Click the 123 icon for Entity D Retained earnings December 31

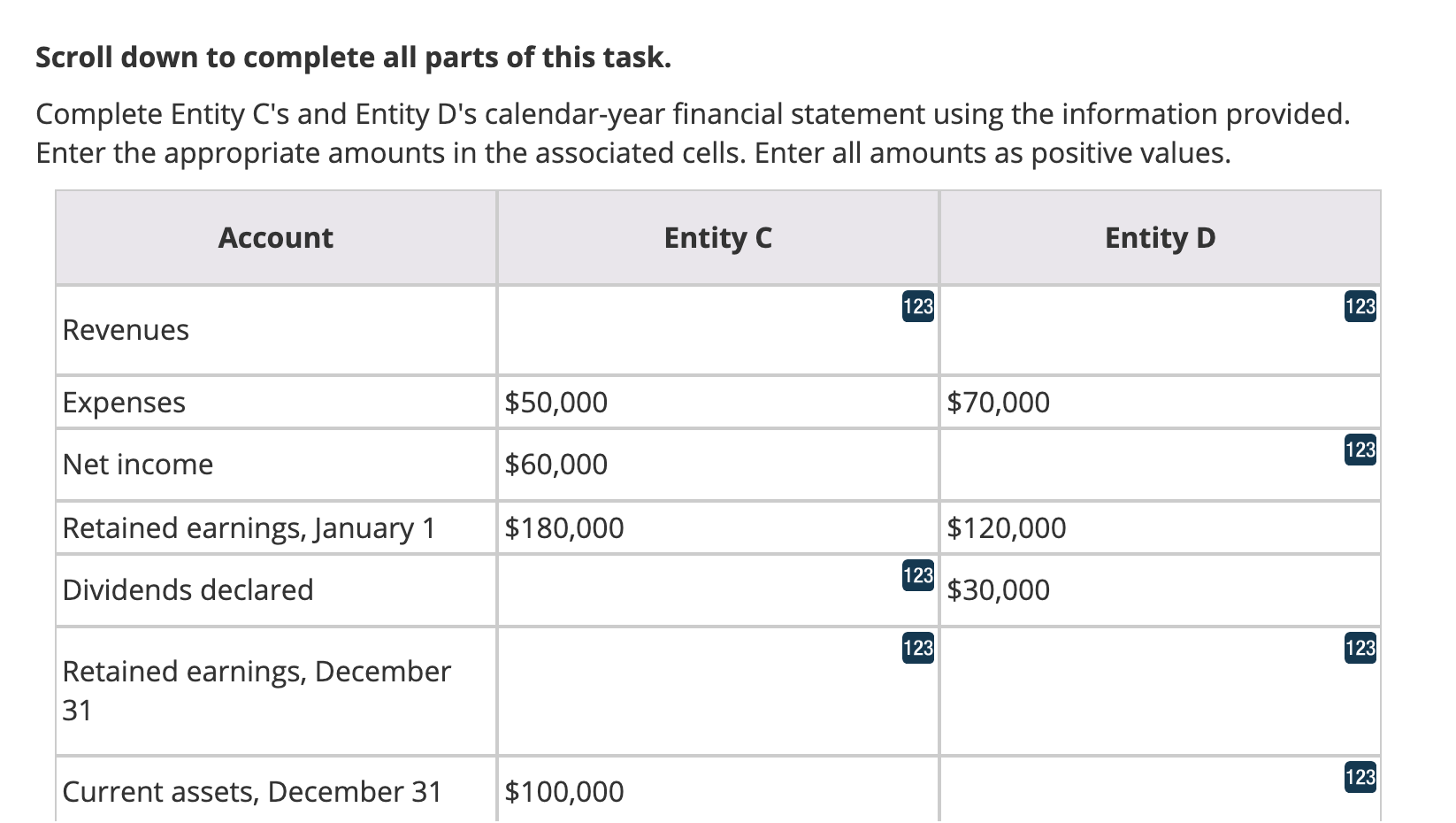click(1359, 650)
